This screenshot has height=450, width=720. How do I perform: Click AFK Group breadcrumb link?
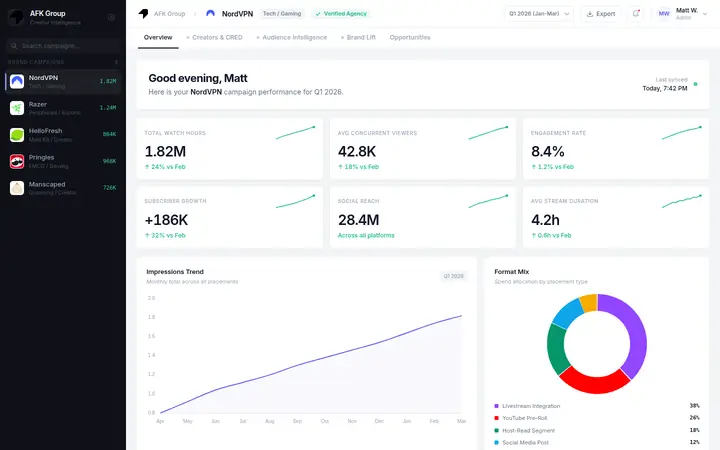[x=169, y=14]
